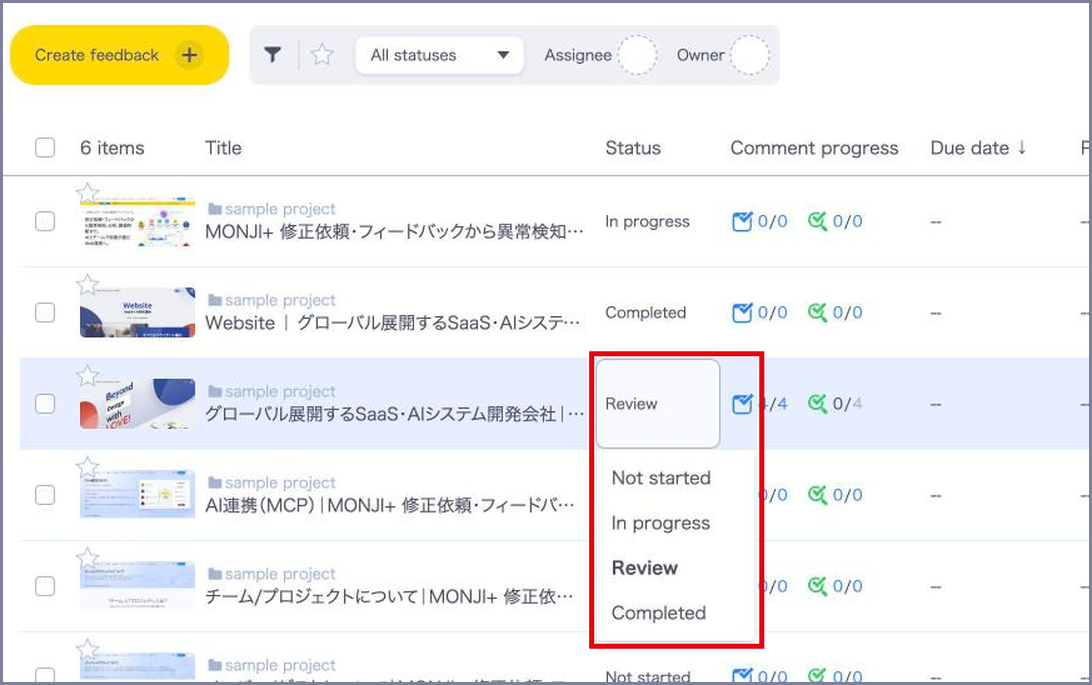Image resolution: width=1092 pixels, height=685 pixels.
Task: Check the チーム/プロジェクトについて row checkbox
Action: coord(45,586)
